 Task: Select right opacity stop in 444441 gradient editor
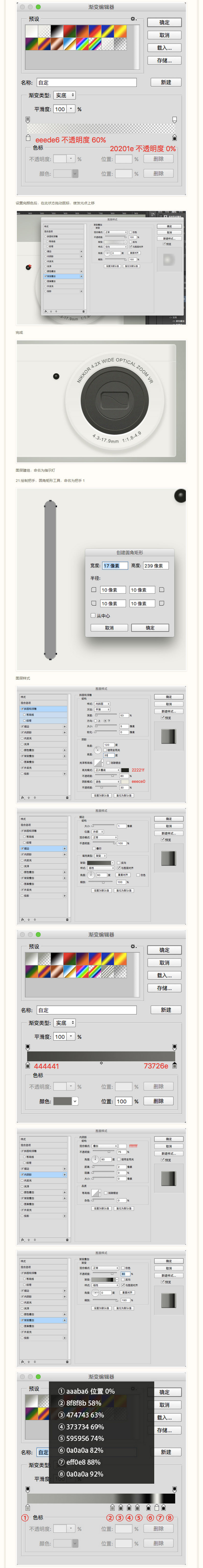point(174,1047)
